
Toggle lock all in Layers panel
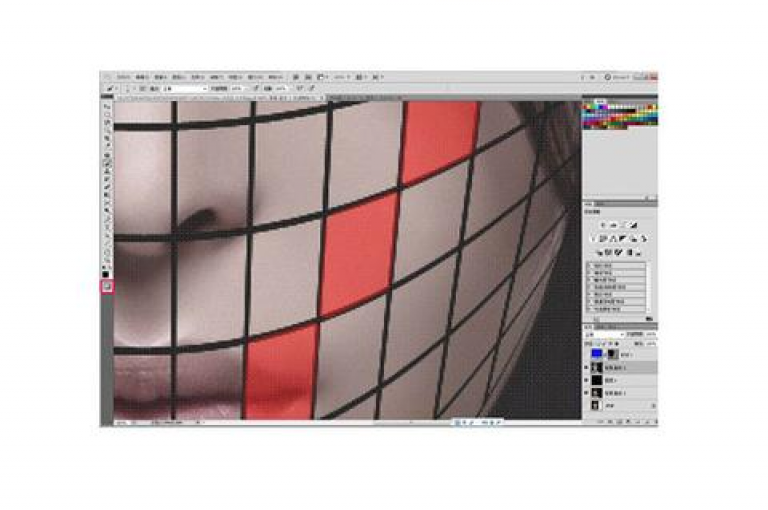tap(616, 343)
